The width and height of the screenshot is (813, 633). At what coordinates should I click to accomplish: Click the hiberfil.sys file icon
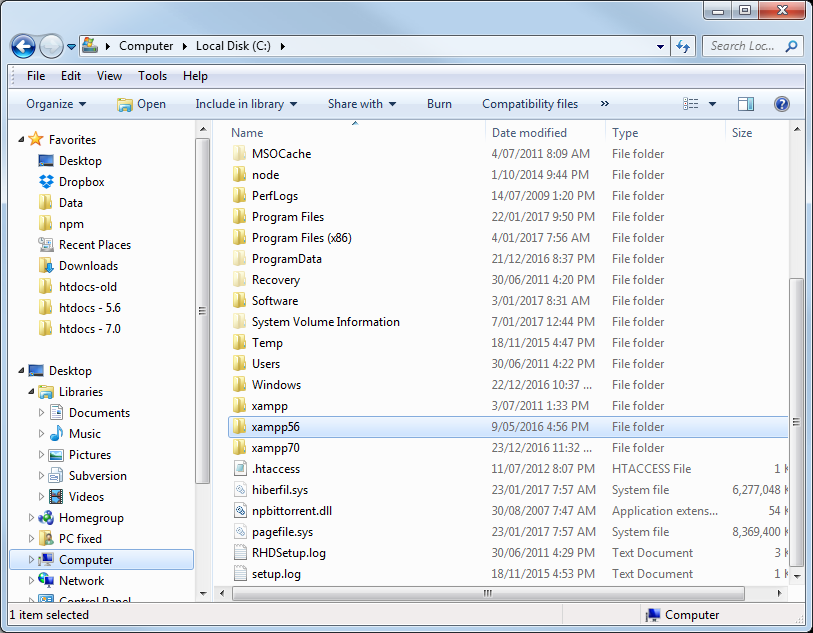pyautogui.click(x=239, y=490)
